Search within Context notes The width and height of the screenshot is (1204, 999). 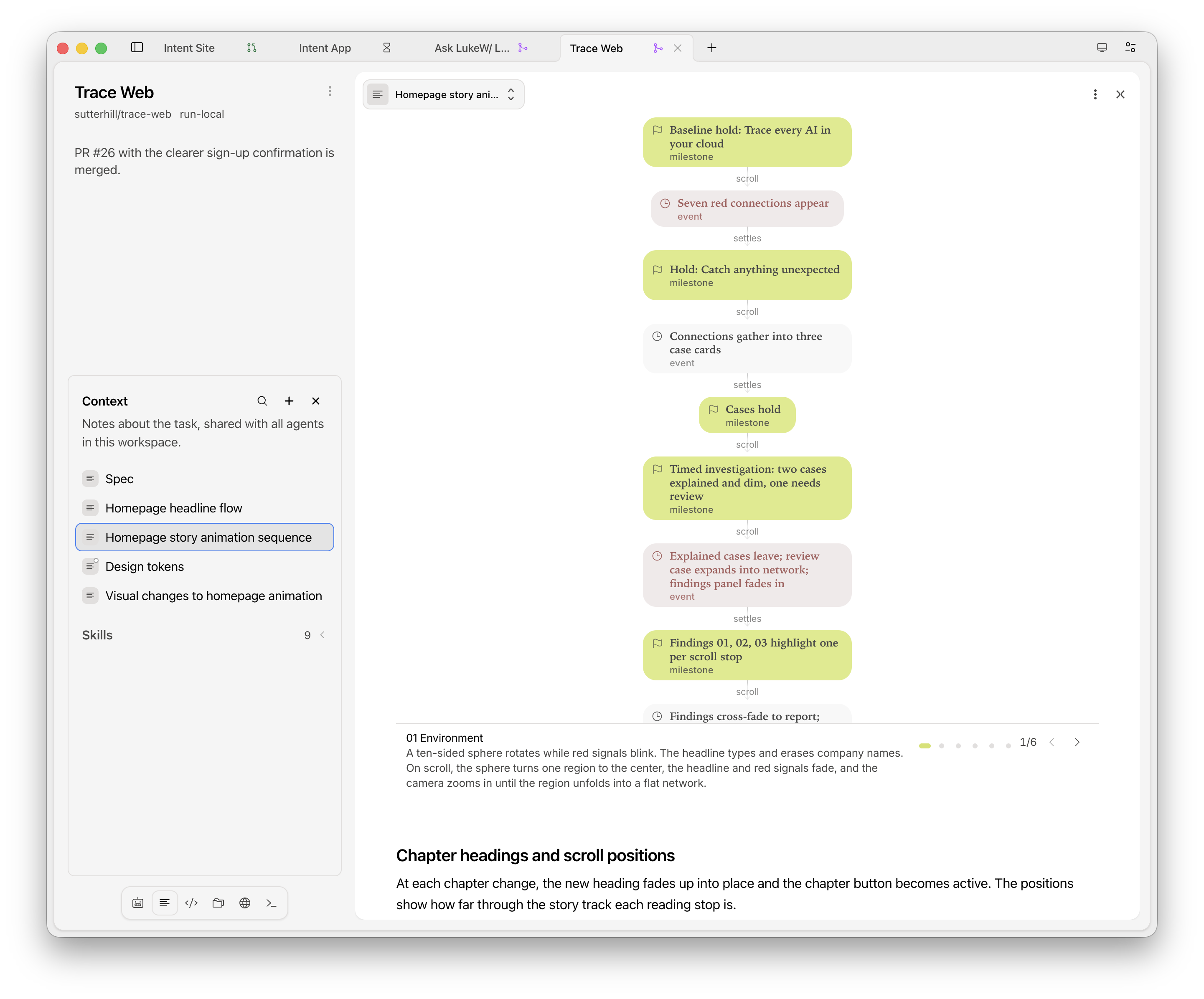coord(262,401)
